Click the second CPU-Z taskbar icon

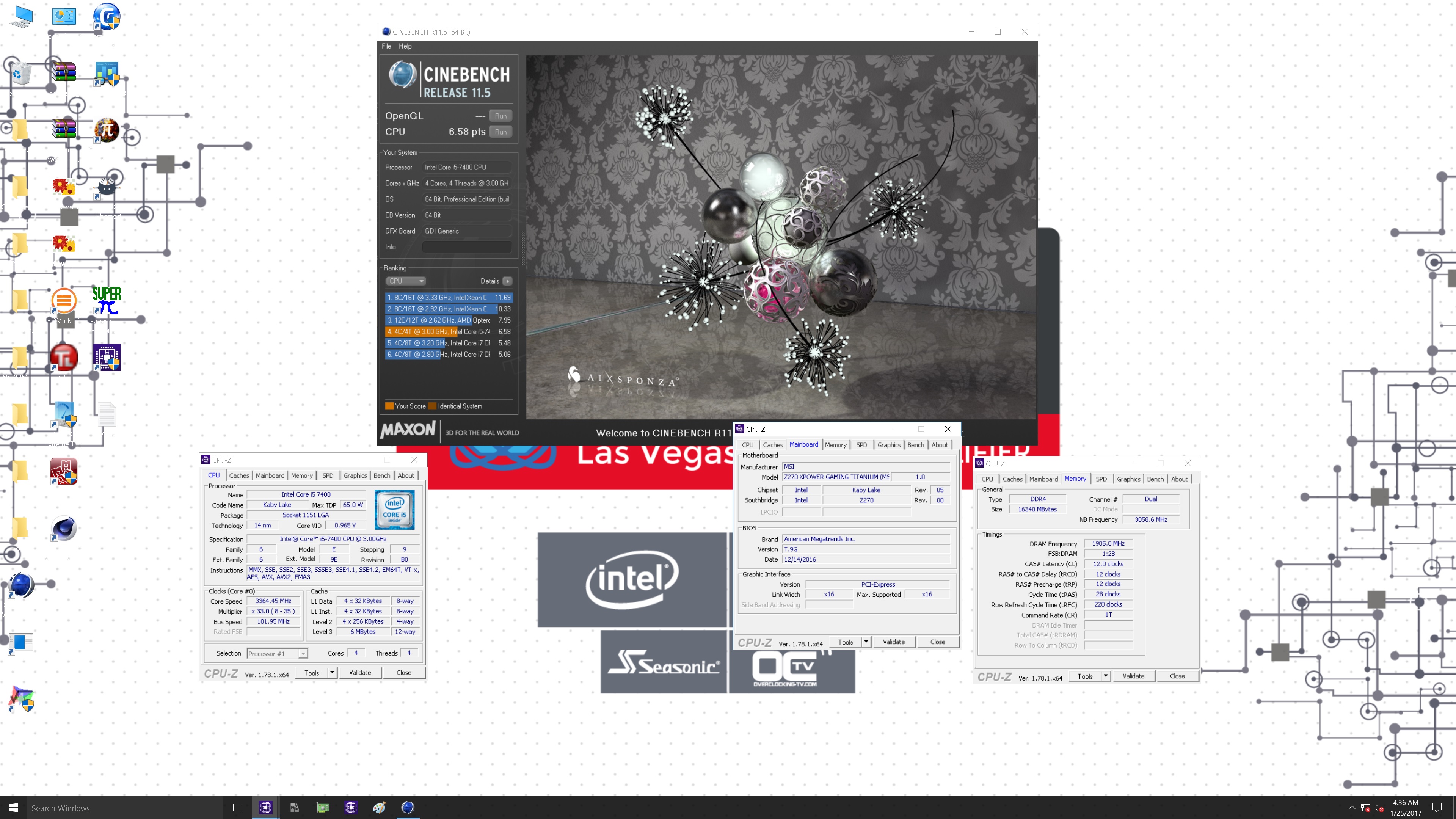coord(351,808)
